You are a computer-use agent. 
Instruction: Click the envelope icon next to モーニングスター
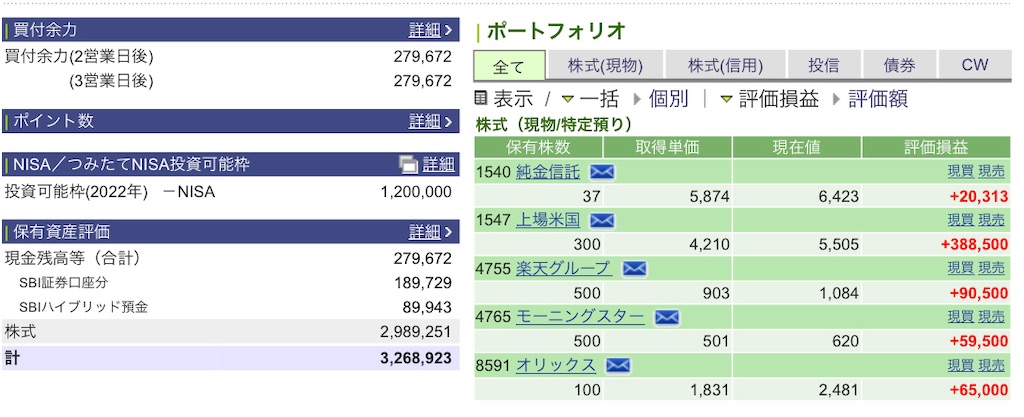pos(666,317)
